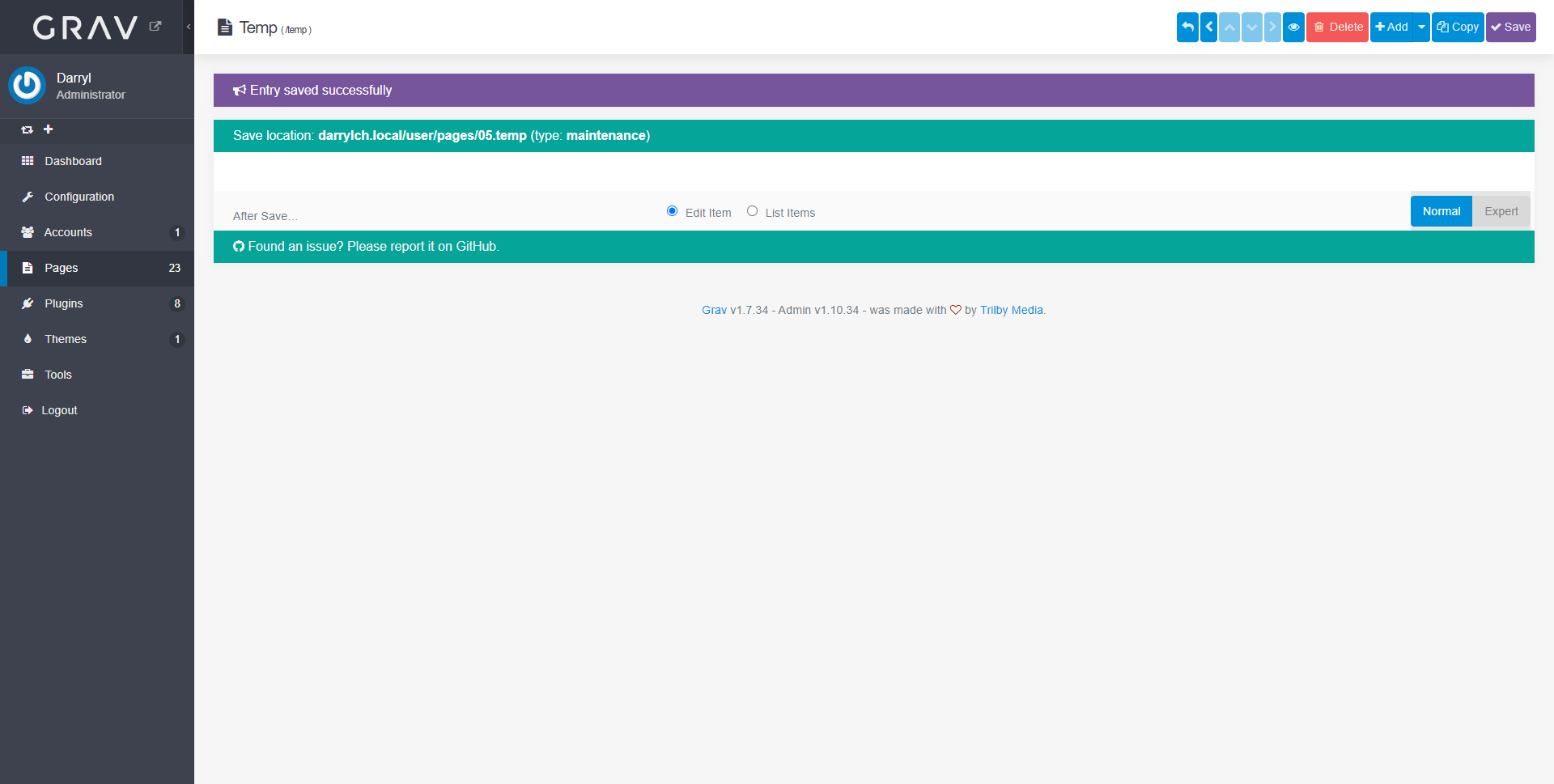Click the Pages count badge showing 23
The width and height of the screenshot is (1554, 784).
coord(175,268)
